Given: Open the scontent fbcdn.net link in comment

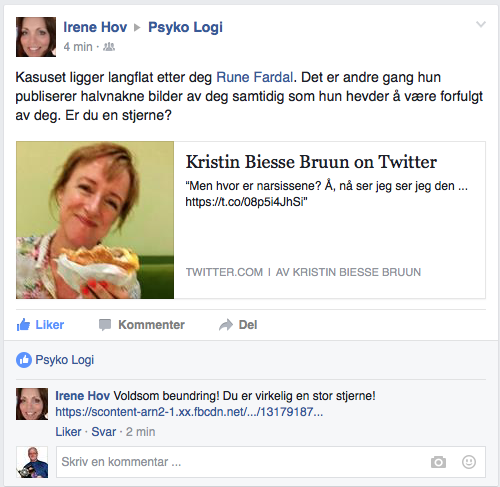Looking at the screenshot, I should pos(189,412).
